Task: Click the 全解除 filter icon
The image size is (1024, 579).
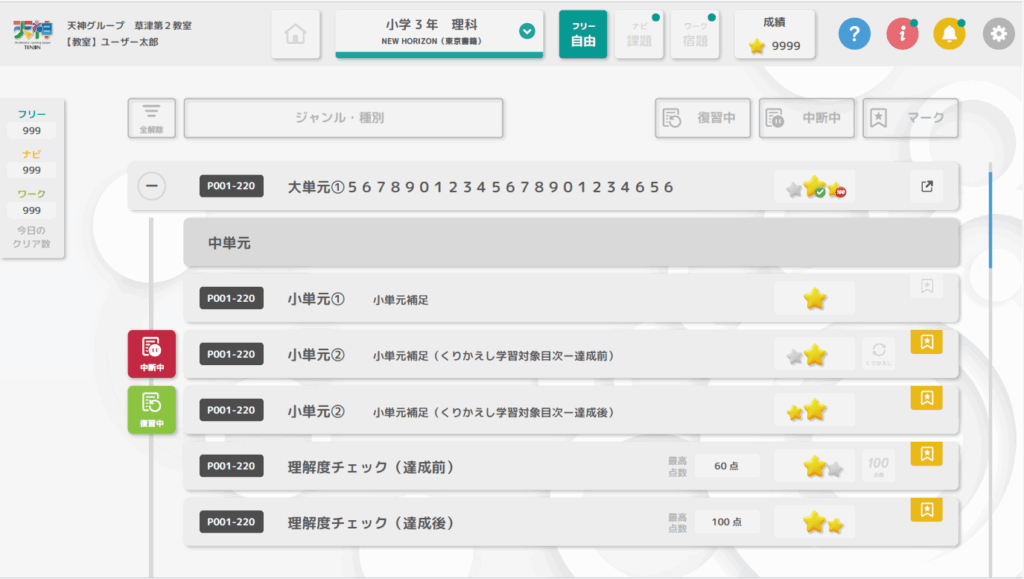Action: pyautogui.click(x=152, y=118)
